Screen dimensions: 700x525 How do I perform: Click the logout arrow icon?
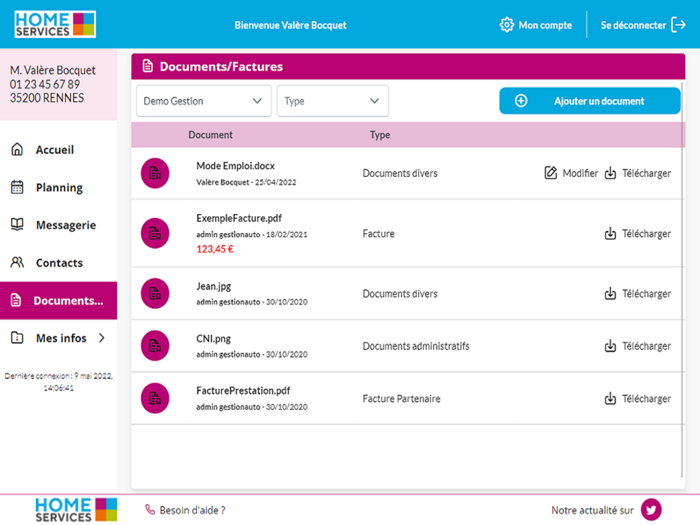pyautogui.click(x=679, y=25)
